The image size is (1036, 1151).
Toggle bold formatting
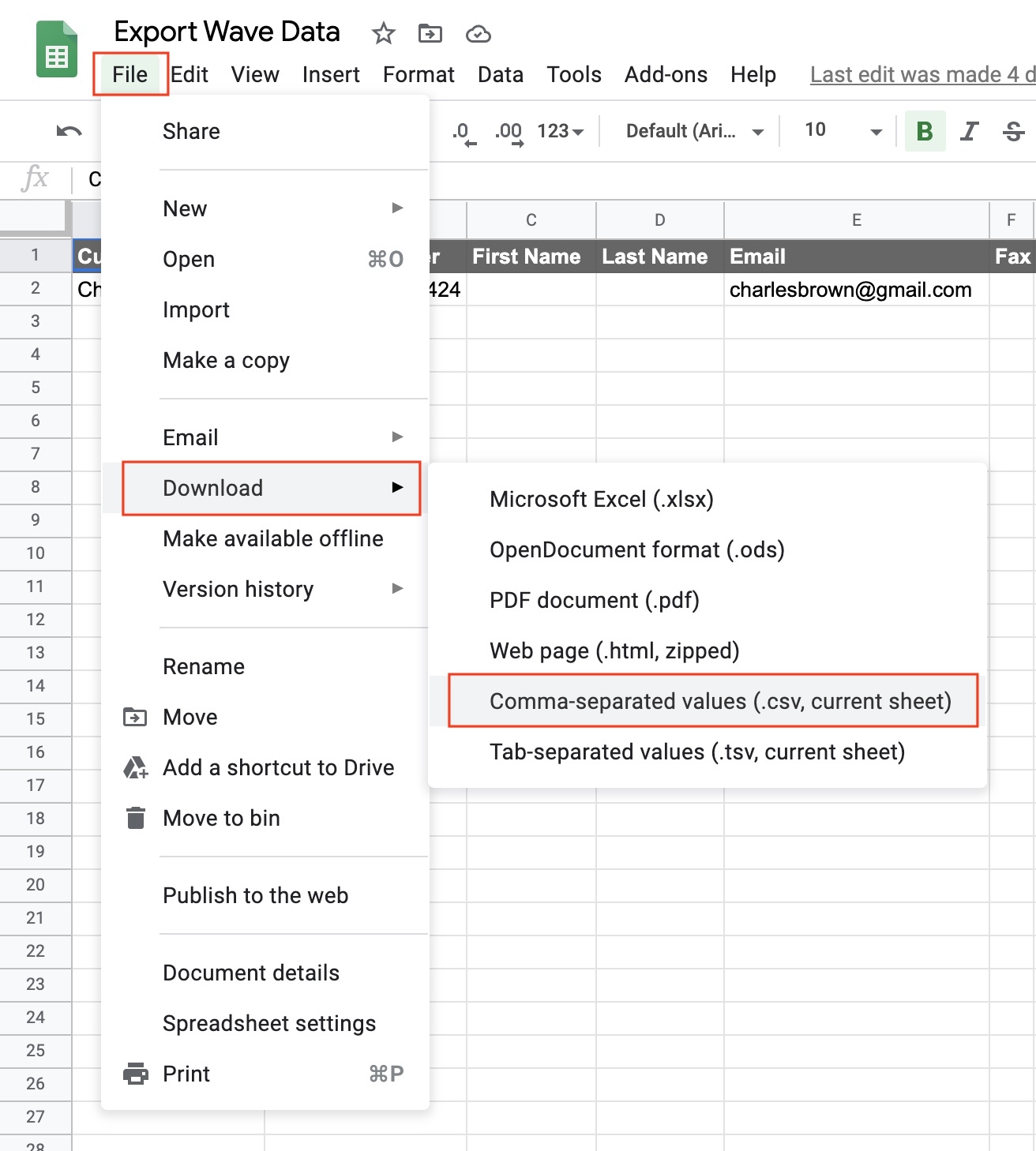924,131
